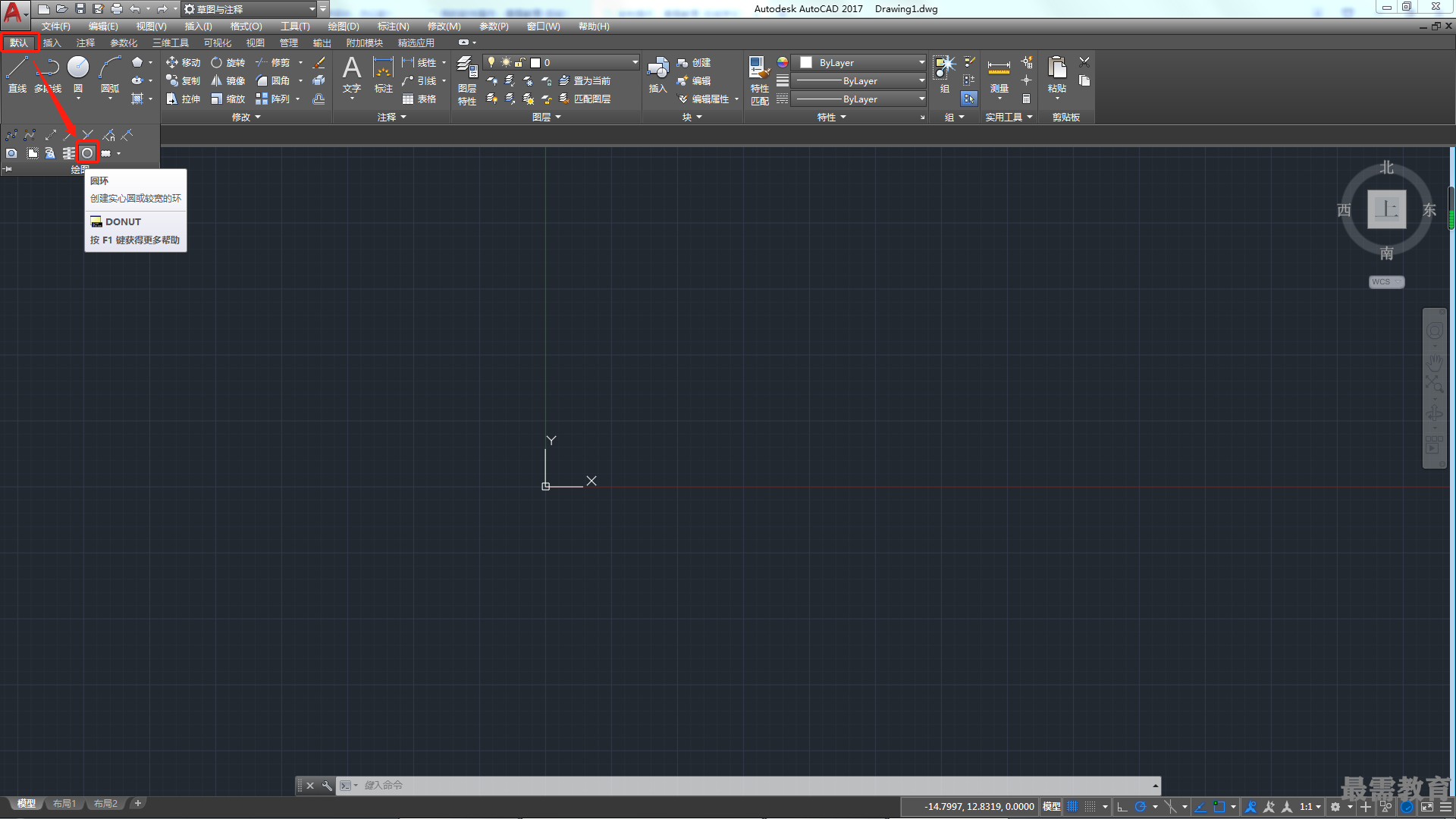Click Set Current (置为当前) layer button
This screenshot has height=819, width=1456.
tap(585, 80)
